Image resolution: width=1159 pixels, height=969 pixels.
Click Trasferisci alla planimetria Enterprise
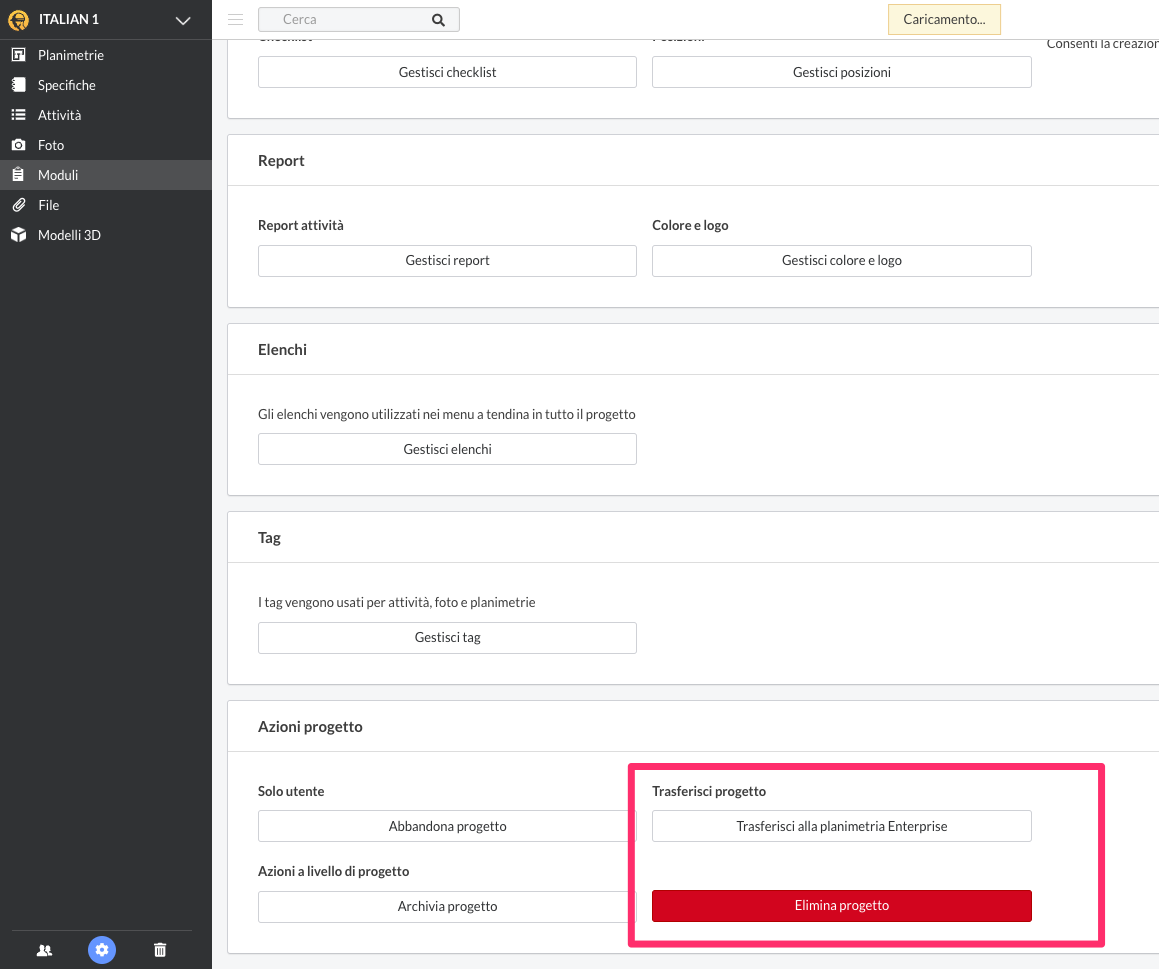[841, 826]
